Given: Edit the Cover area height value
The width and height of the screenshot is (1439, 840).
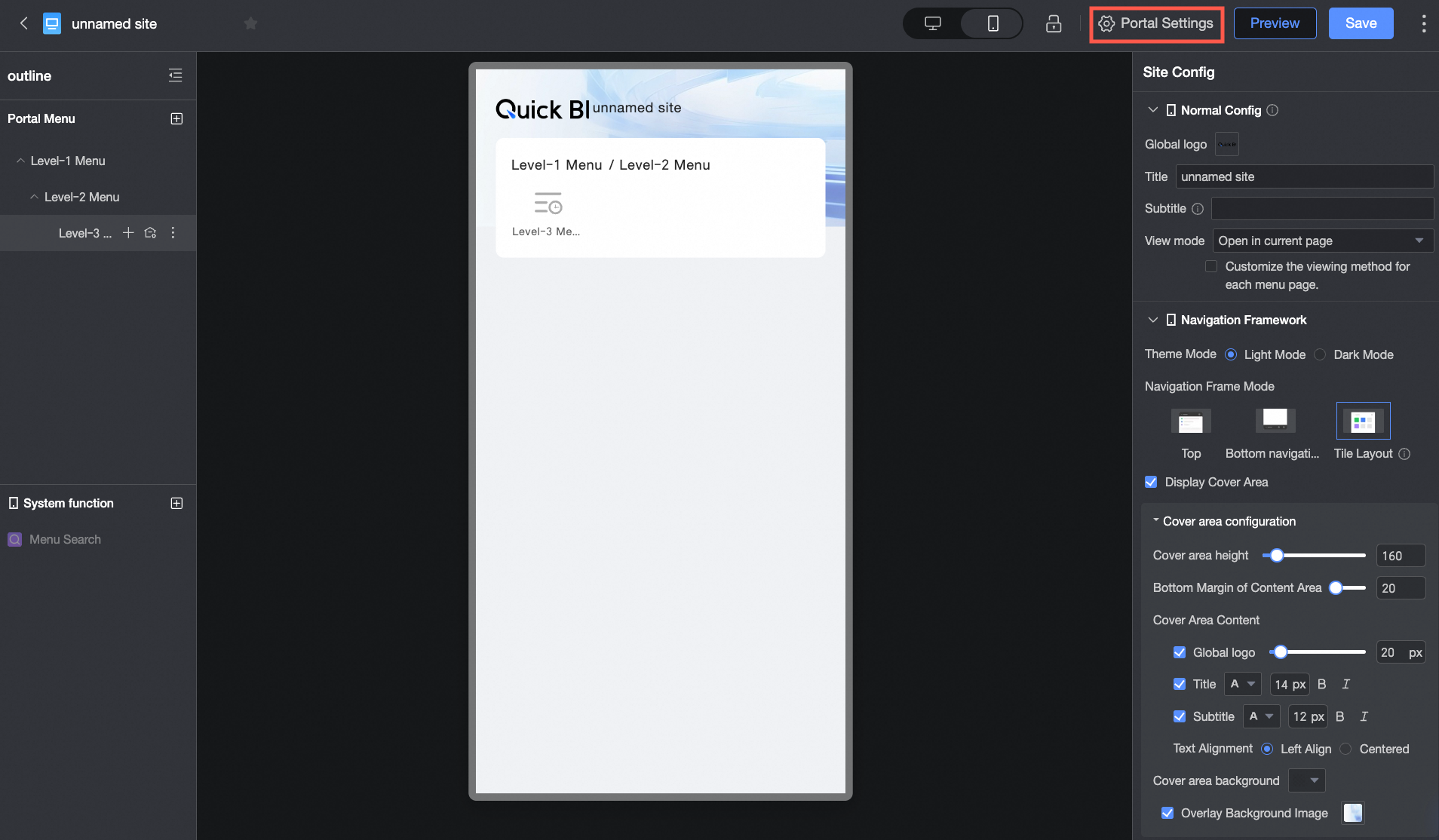Looking at the screenshot, I should (x=1401, y=556).
